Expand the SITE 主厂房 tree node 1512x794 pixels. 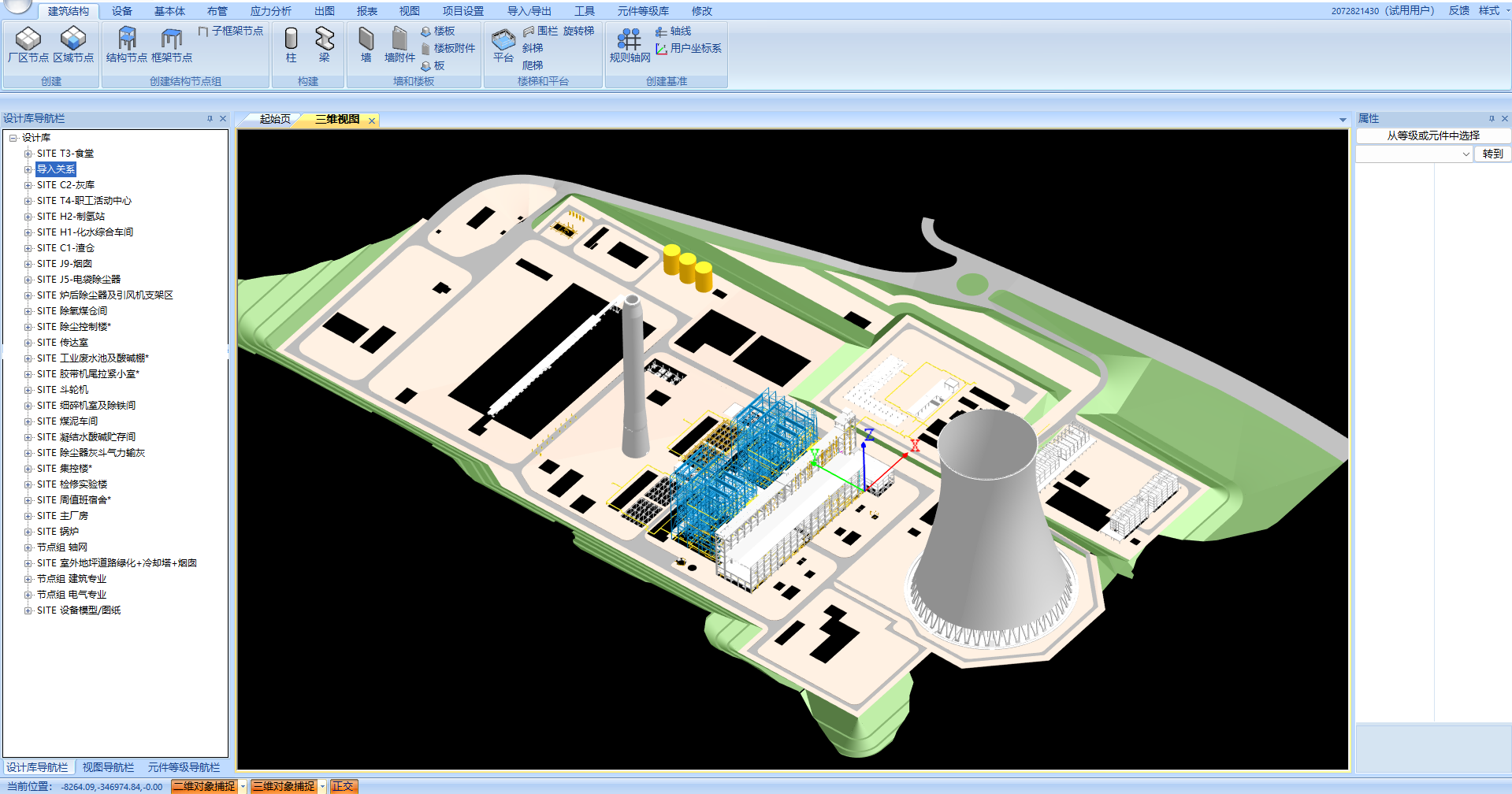click(x=28, y=516)
